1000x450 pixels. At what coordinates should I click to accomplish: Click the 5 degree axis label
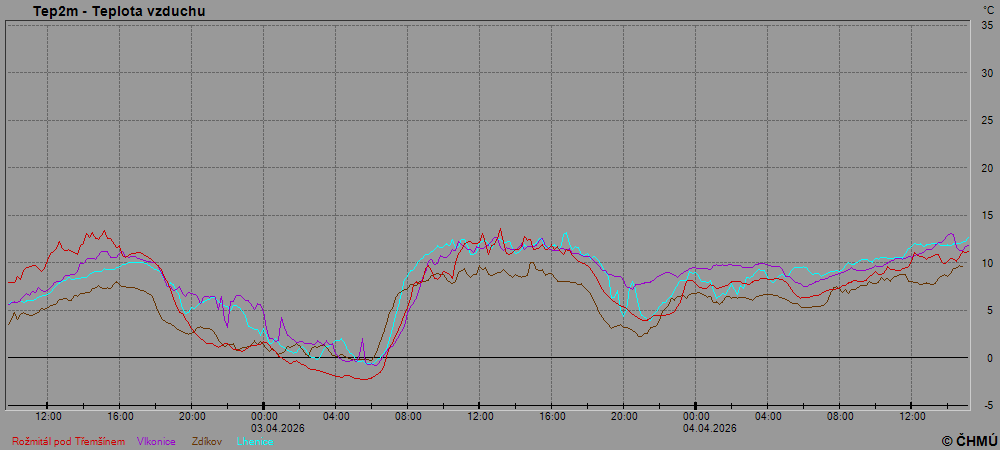pyautogui.click(x=989, y=311)
